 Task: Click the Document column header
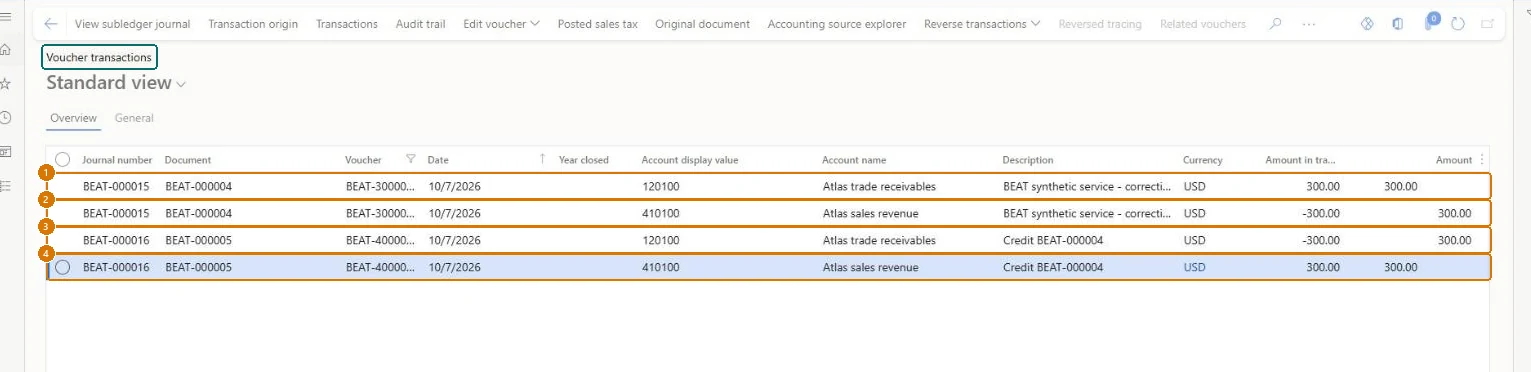[x=188, y=160]
